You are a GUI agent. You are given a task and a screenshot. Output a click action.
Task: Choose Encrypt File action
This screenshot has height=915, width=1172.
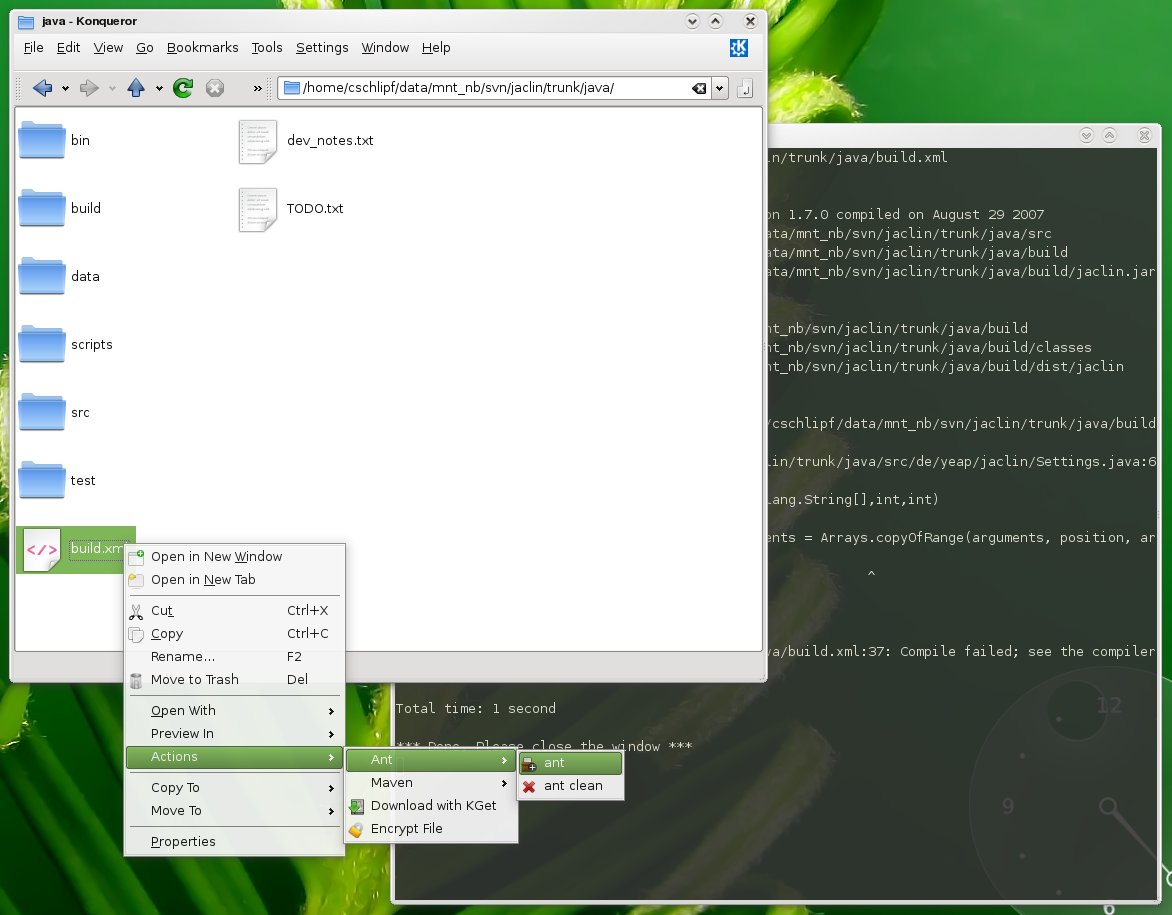click(431, 829)
